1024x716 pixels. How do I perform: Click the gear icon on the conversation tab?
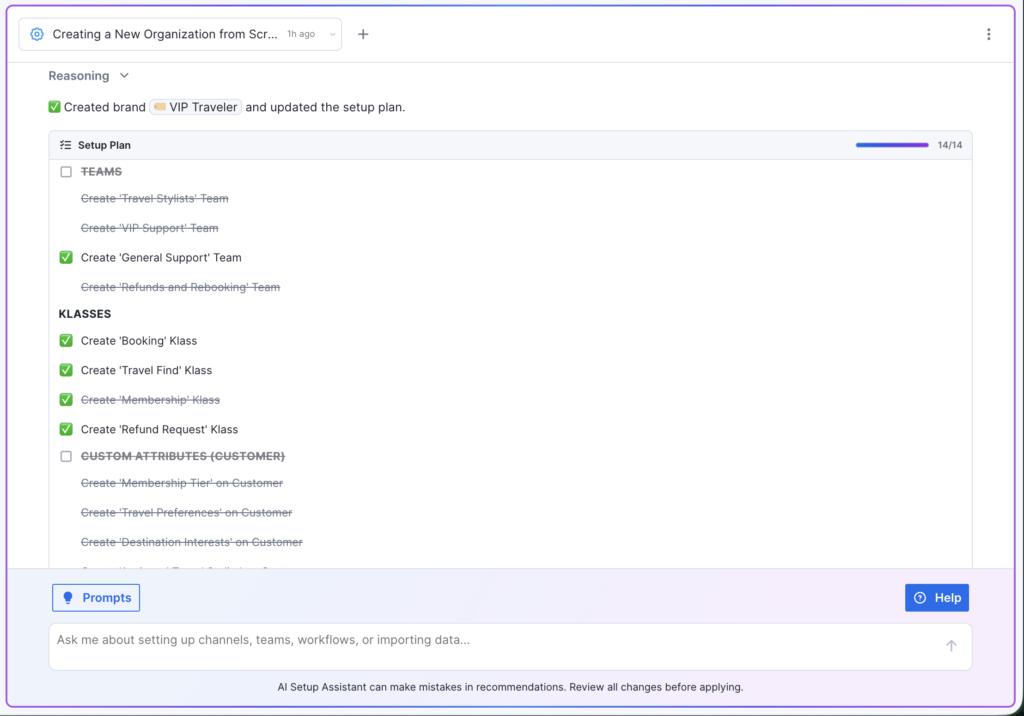(x=36, y=33)
